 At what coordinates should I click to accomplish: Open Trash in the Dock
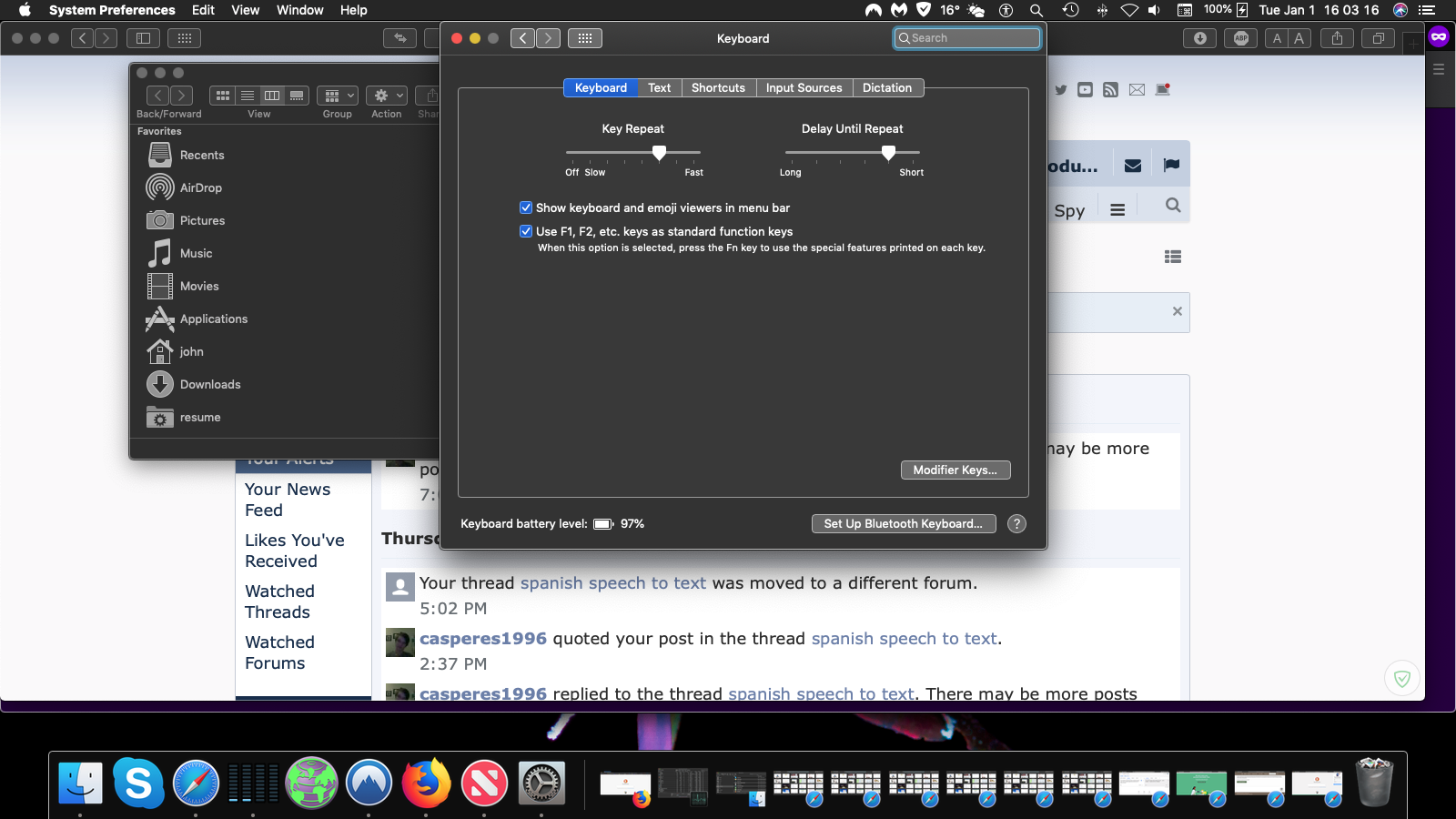point(1374,783)
